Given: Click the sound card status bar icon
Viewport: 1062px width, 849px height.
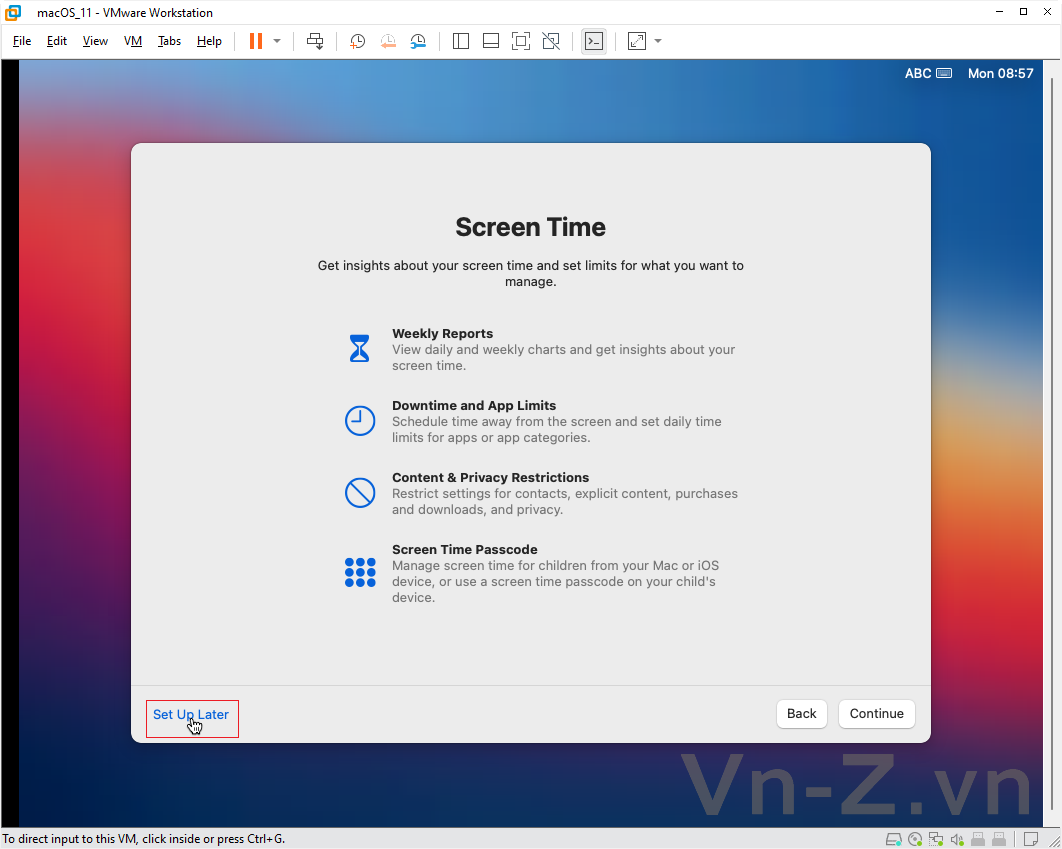Looking at the screenshot, I should click(x=956, y=840).
